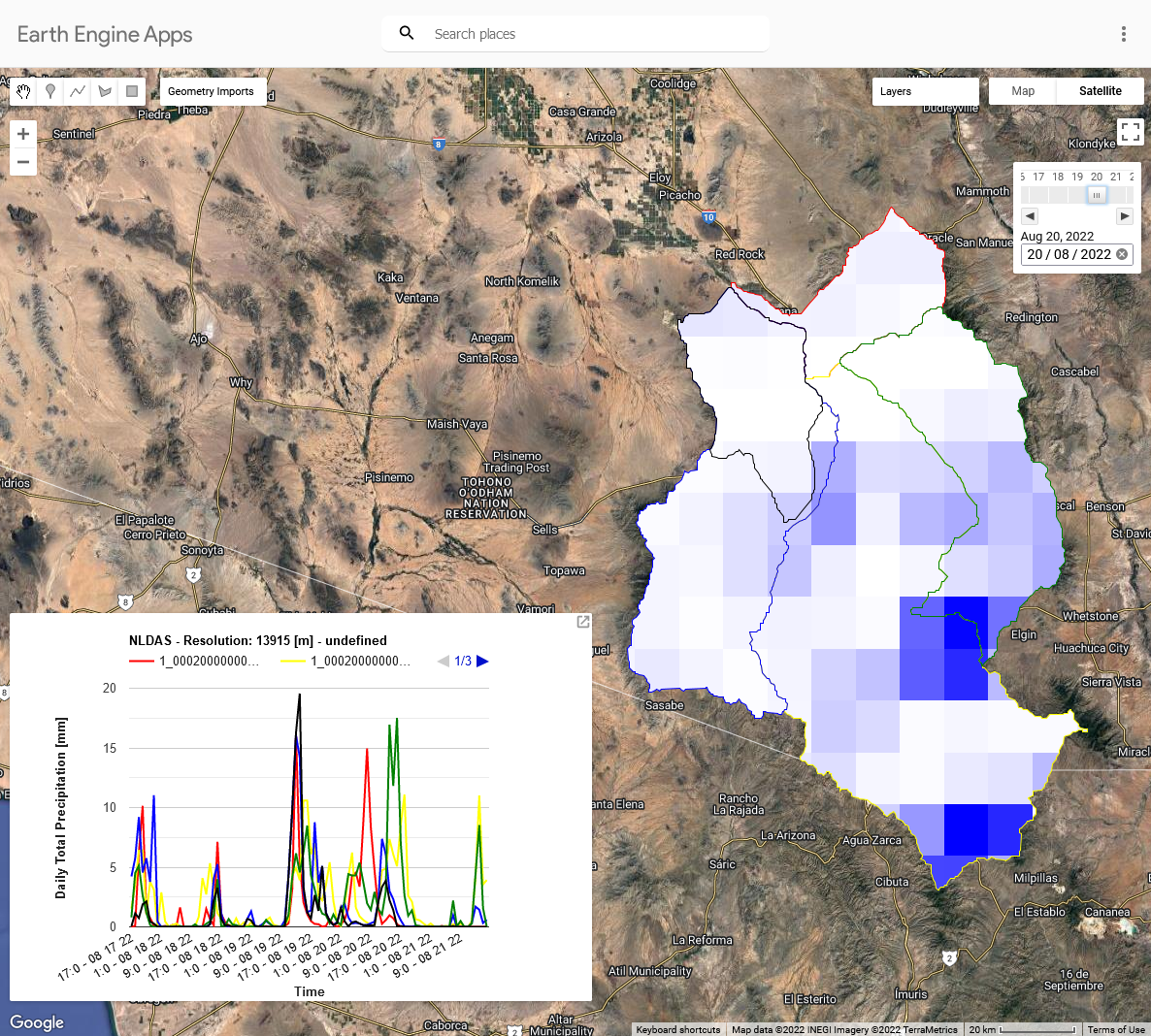1151x1036 pixels.
Task: Step date slider backward arrow
Action: [x=1030, y=216]
